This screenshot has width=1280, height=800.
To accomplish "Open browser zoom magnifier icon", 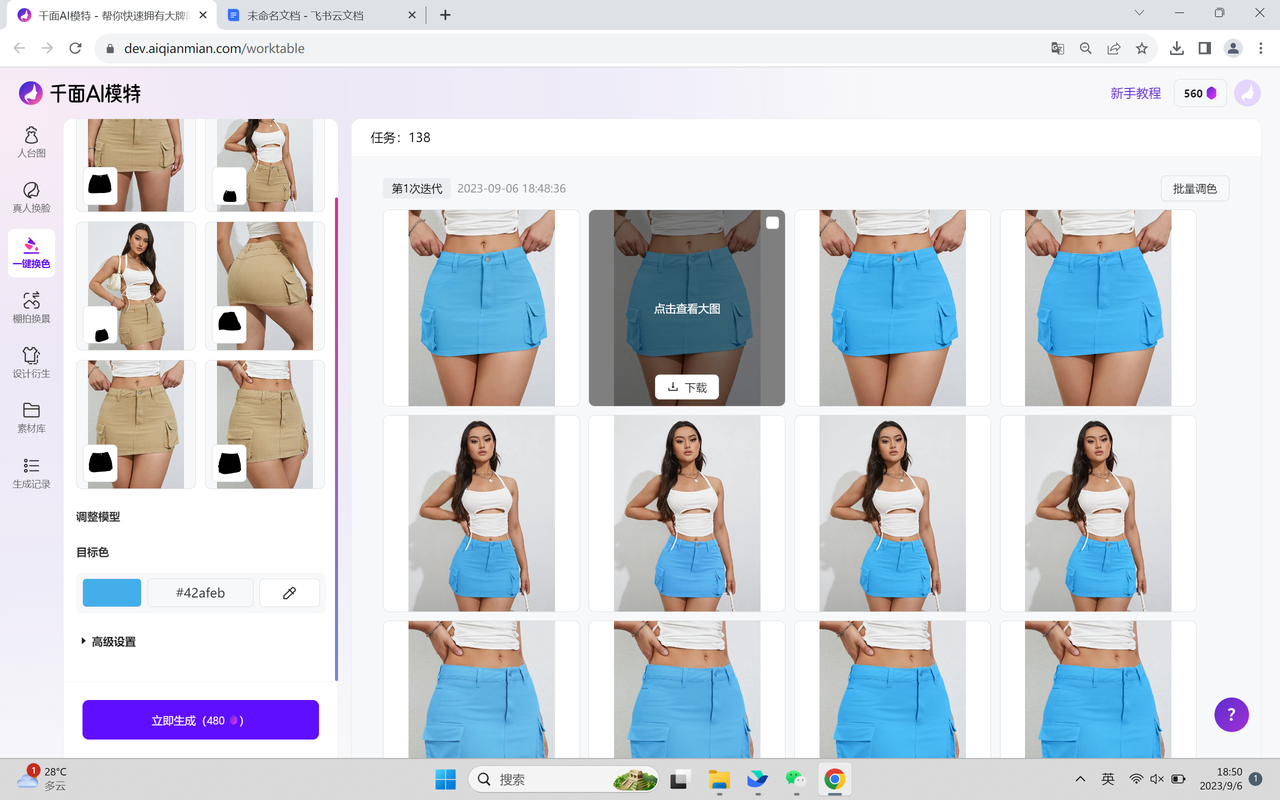I will [1085, 48].
